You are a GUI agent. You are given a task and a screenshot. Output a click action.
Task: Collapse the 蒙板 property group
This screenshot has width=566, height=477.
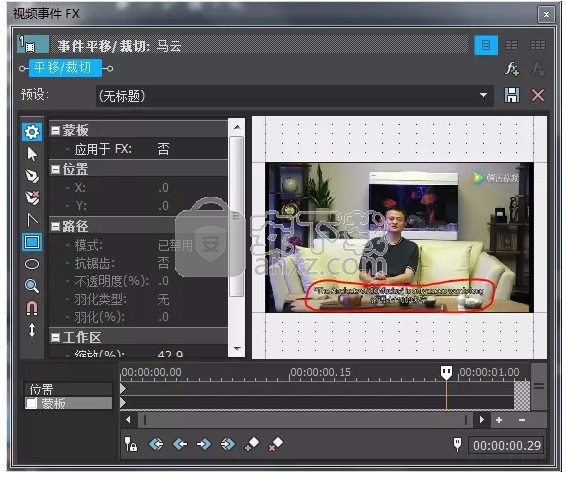(55, 130)
